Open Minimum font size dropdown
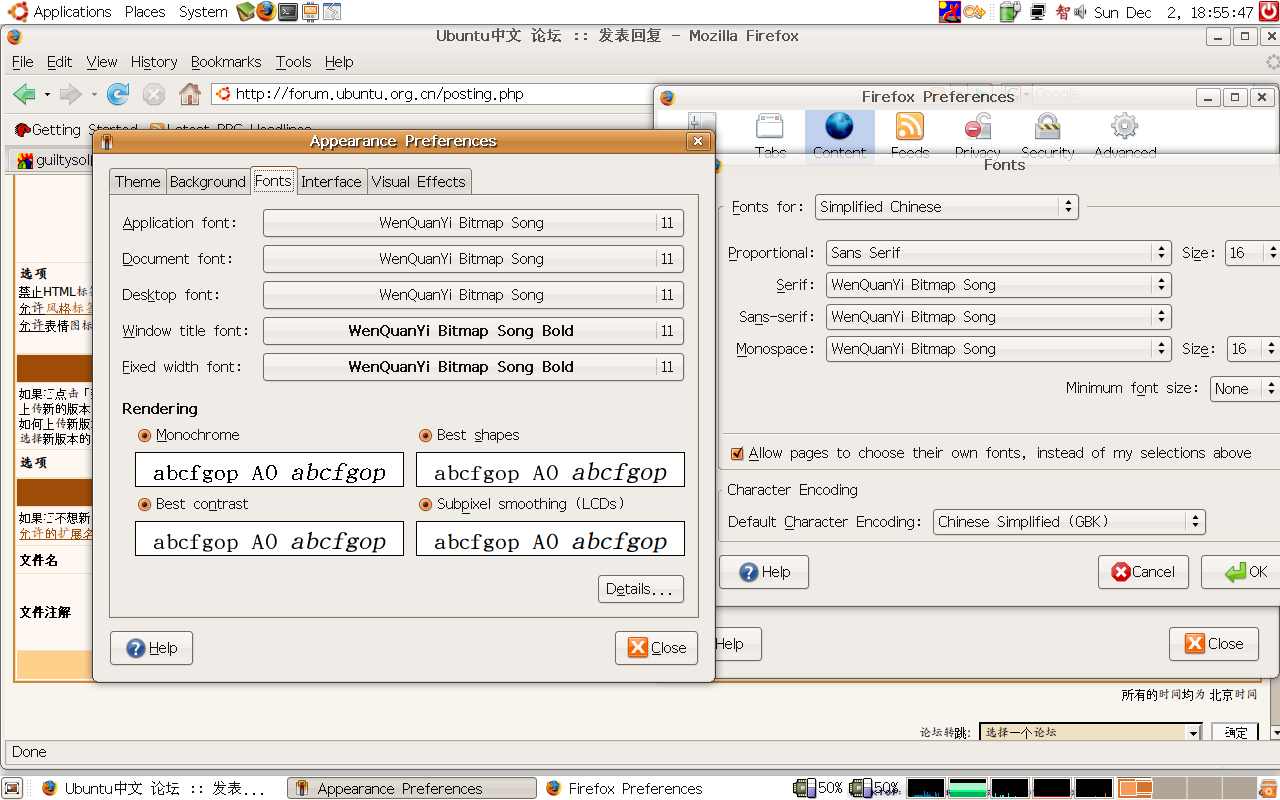The width and height of the screenshot is (1280, 800). [1244, 388]
